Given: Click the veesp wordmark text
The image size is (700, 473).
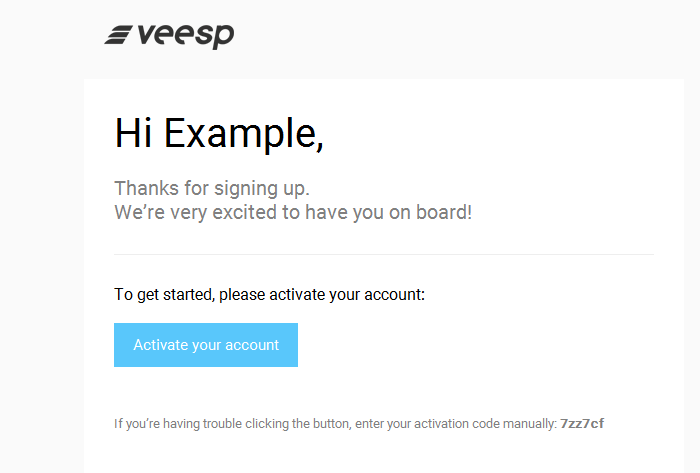Looking at the screenshot, I should 186,36.
